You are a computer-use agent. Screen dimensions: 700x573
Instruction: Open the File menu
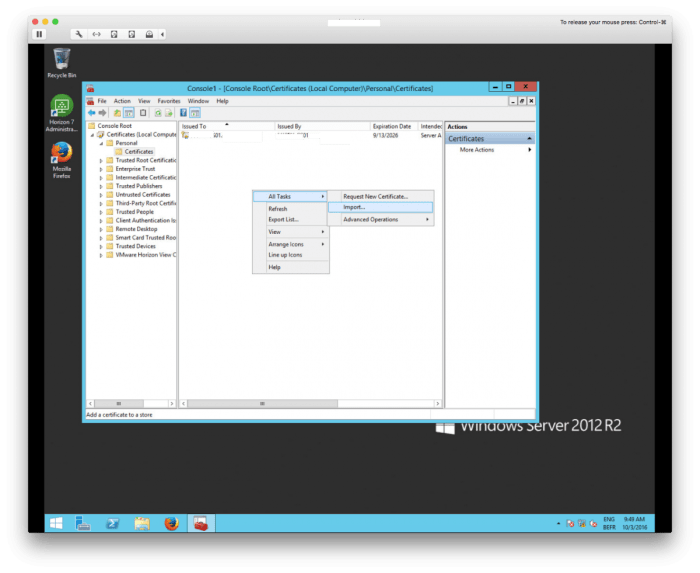[x=102, y=101]
